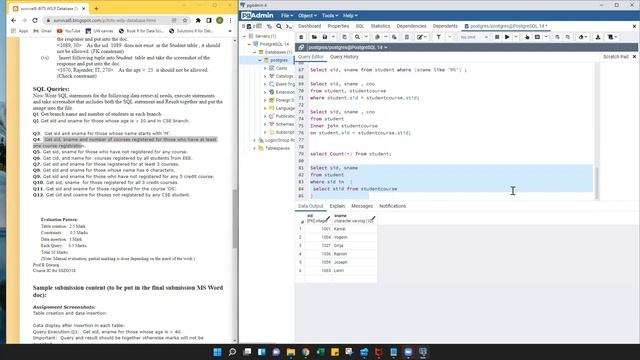Switch to the Messages results tab

click(362, 206)
